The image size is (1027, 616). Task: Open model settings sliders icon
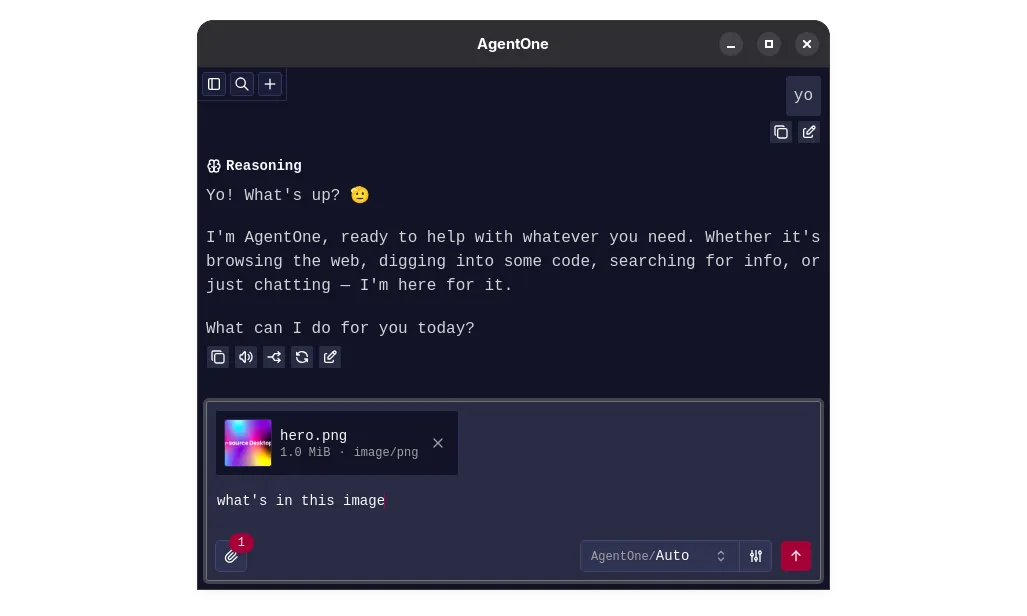(756, 556)
